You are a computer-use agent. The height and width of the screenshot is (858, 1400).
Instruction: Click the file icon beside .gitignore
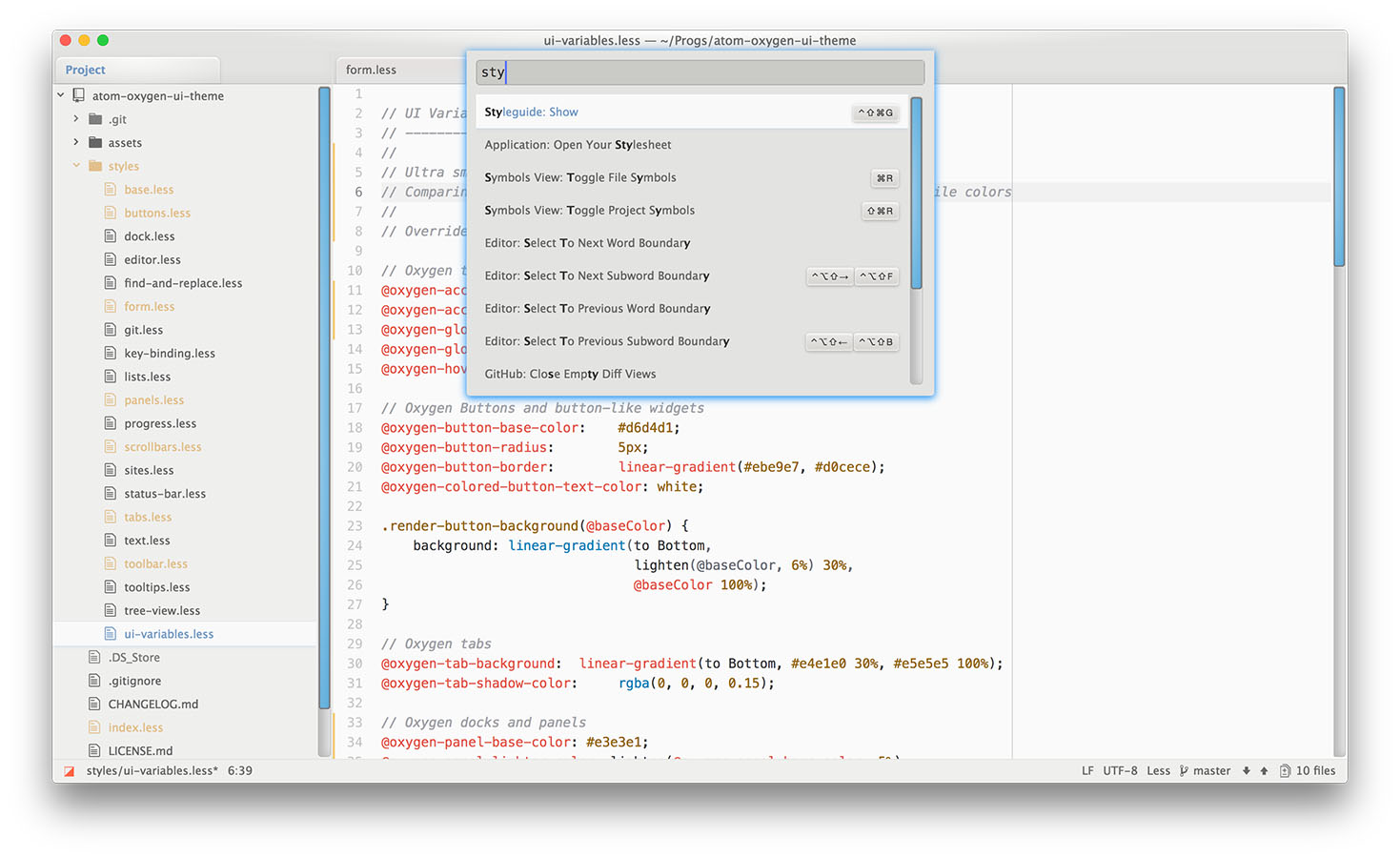(94, 681)
